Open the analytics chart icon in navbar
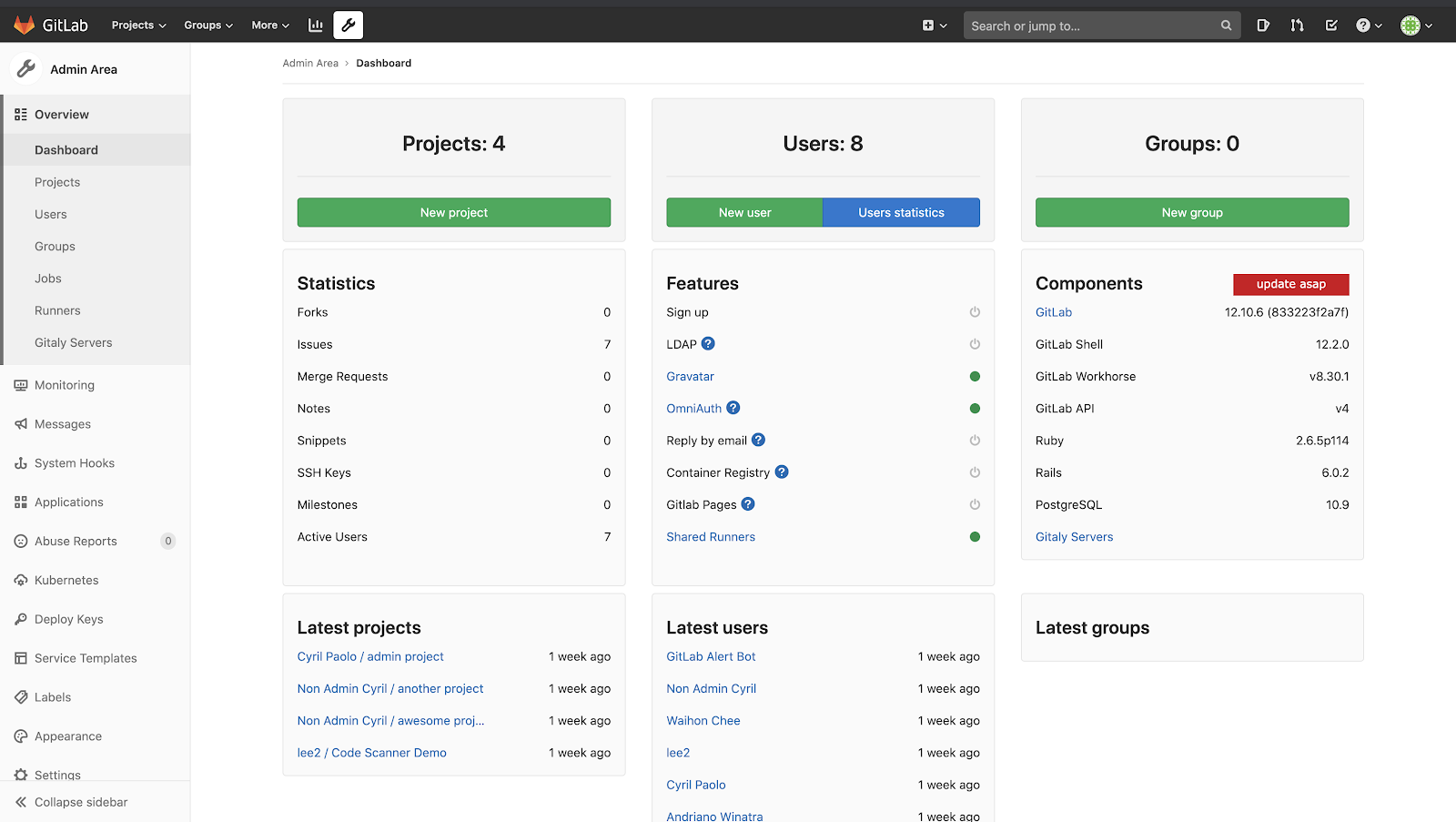This screenshot has width=1456, height=822. pyautogui.click(x=316, y=25)
